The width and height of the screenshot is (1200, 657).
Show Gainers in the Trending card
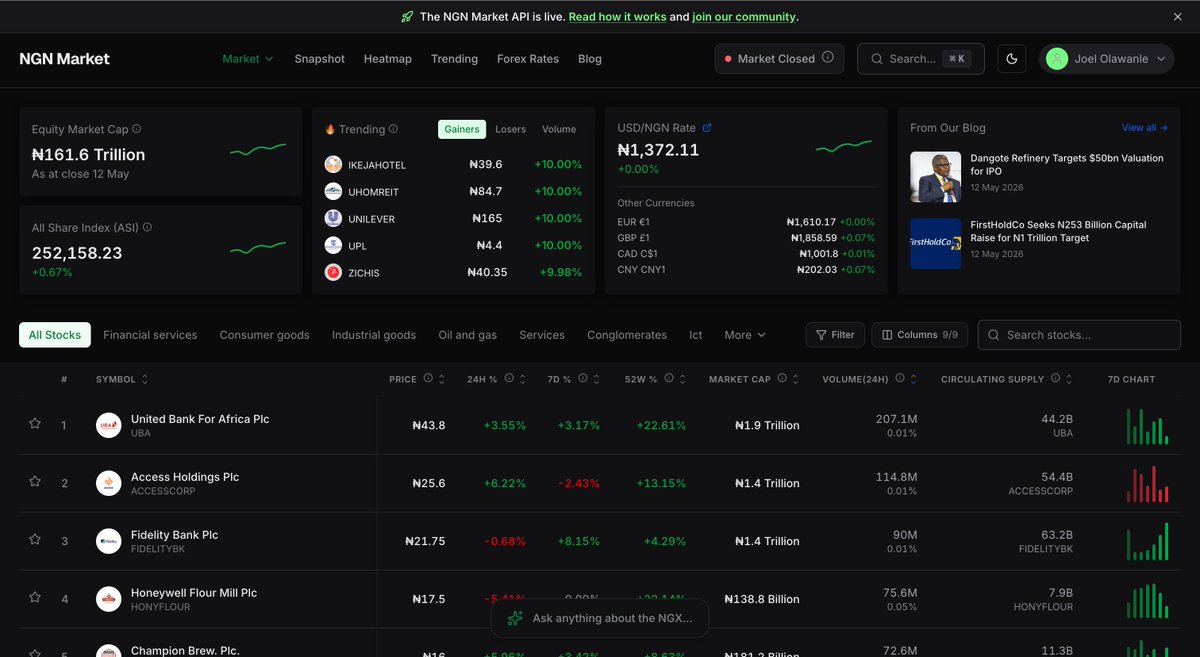(462, 129)
